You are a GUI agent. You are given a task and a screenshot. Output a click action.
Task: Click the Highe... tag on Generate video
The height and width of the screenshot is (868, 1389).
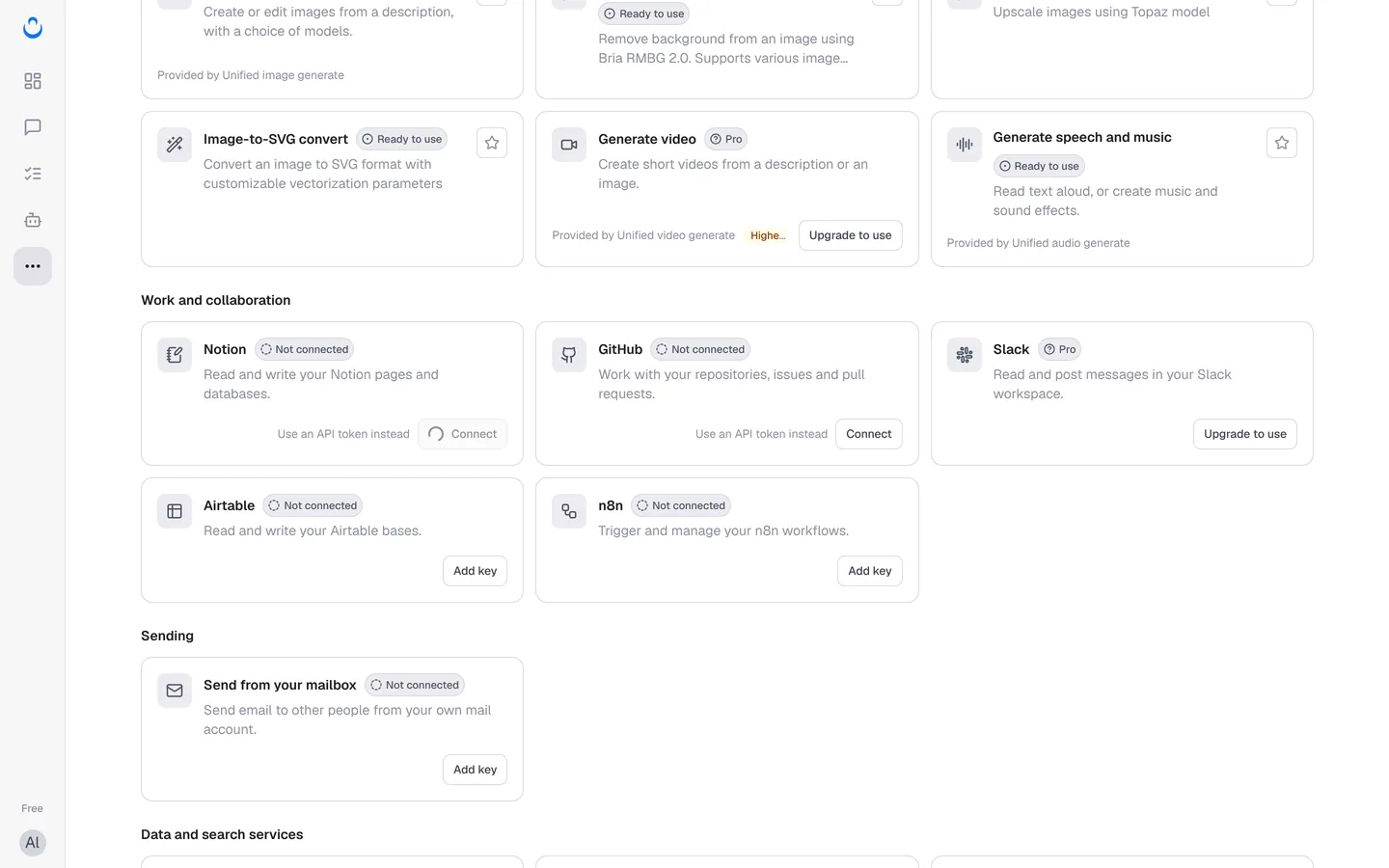coord(768,235)
